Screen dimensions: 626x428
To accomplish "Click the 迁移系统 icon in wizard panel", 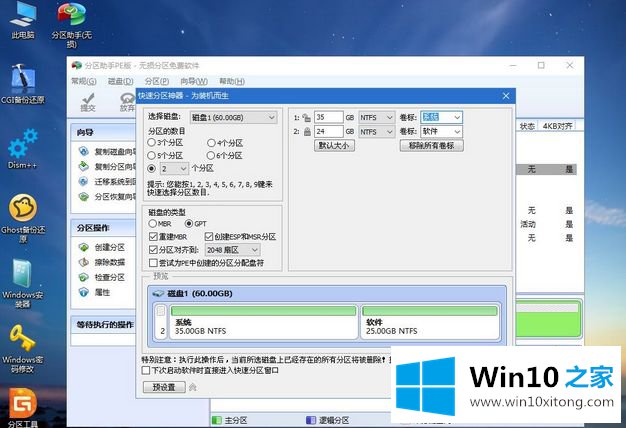I will [83, 181].
